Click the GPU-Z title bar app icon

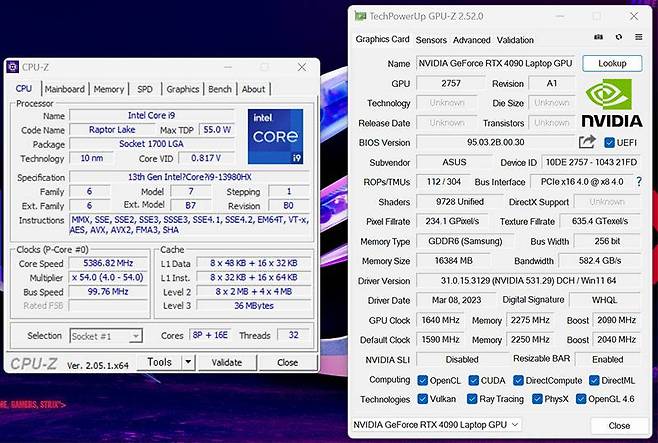click(360, 16)
